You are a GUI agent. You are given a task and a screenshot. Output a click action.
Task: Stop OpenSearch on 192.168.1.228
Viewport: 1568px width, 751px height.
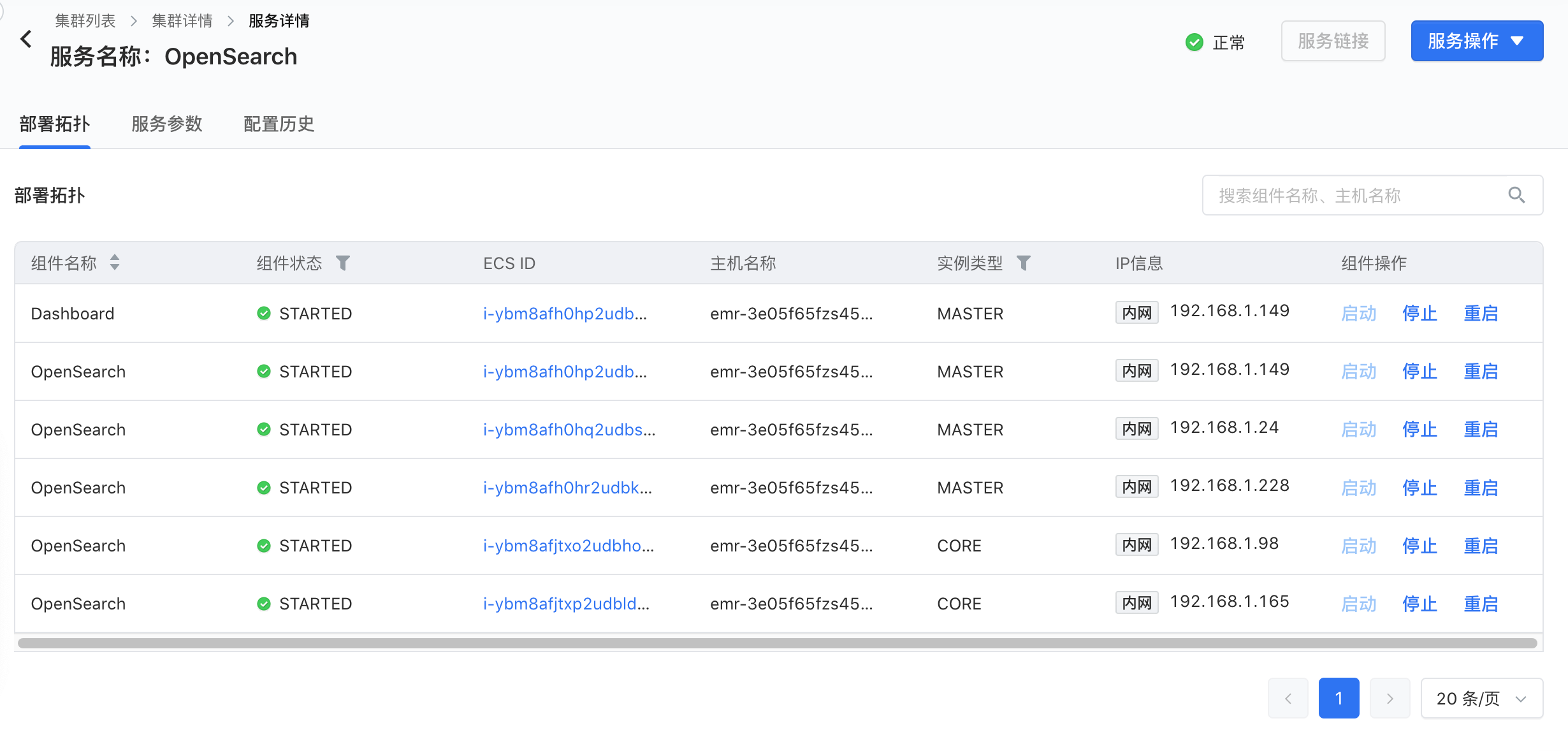[x=1420, y=488]
